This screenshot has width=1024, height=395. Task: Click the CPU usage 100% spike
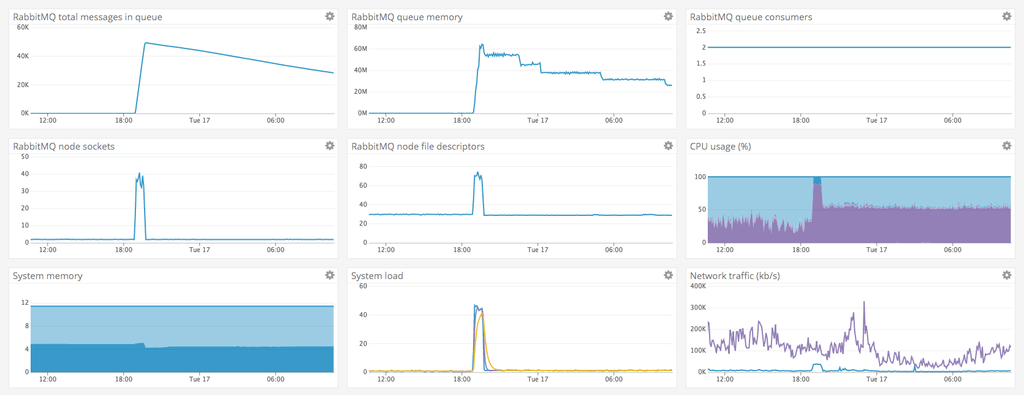tap(817, 180)
